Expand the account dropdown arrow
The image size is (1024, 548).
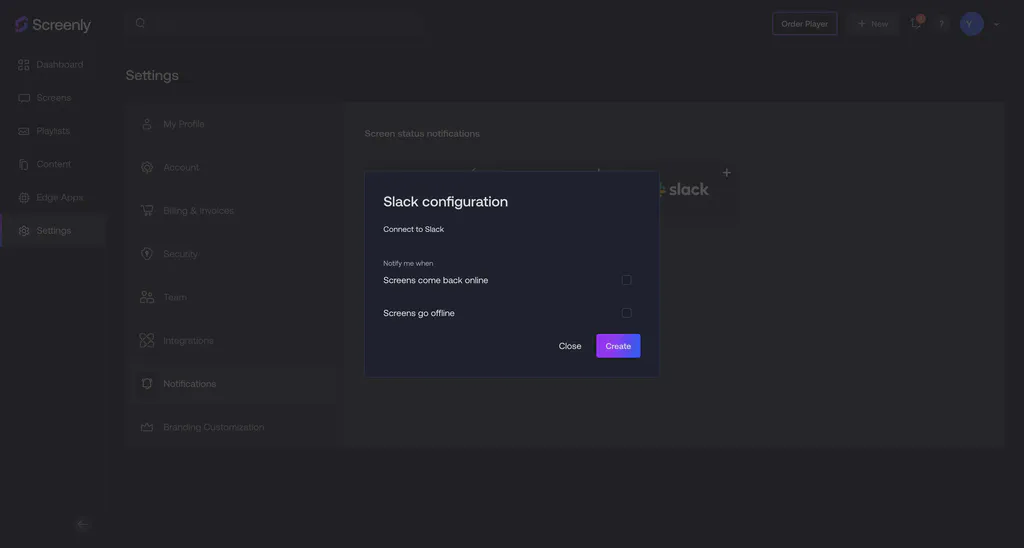[x=997, y=24]
